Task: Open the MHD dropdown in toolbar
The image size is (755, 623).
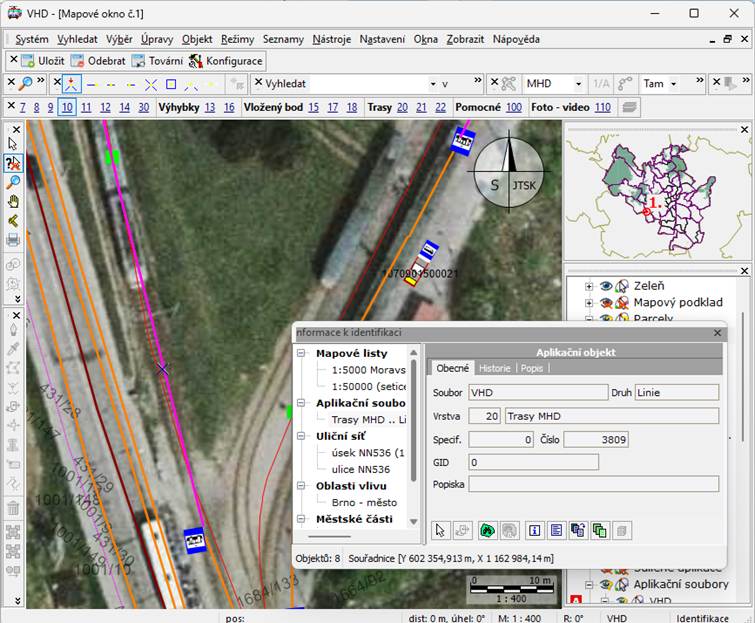Action: 578,84
